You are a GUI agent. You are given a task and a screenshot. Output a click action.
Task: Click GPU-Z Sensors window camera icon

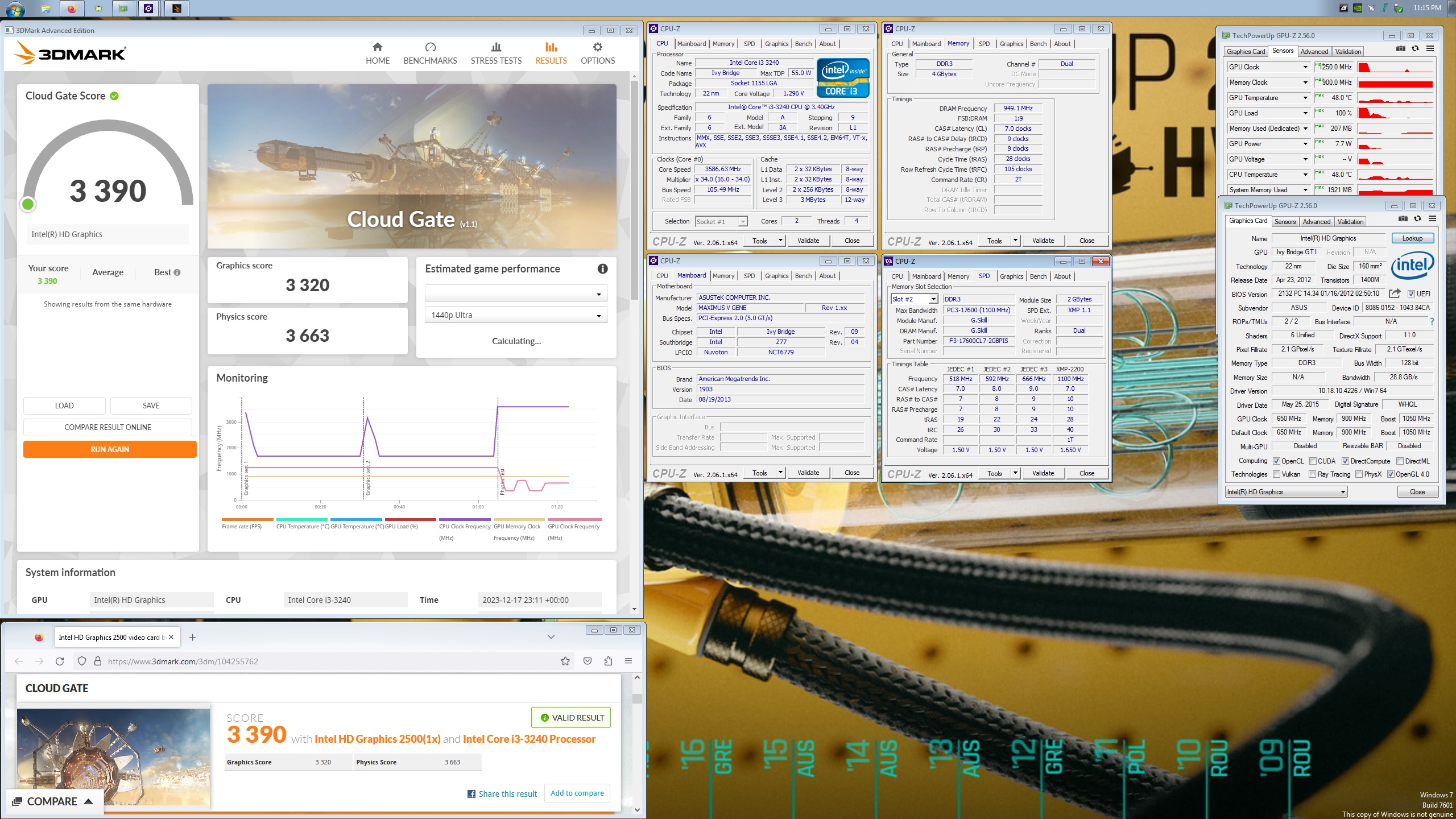click(1401, 49)
